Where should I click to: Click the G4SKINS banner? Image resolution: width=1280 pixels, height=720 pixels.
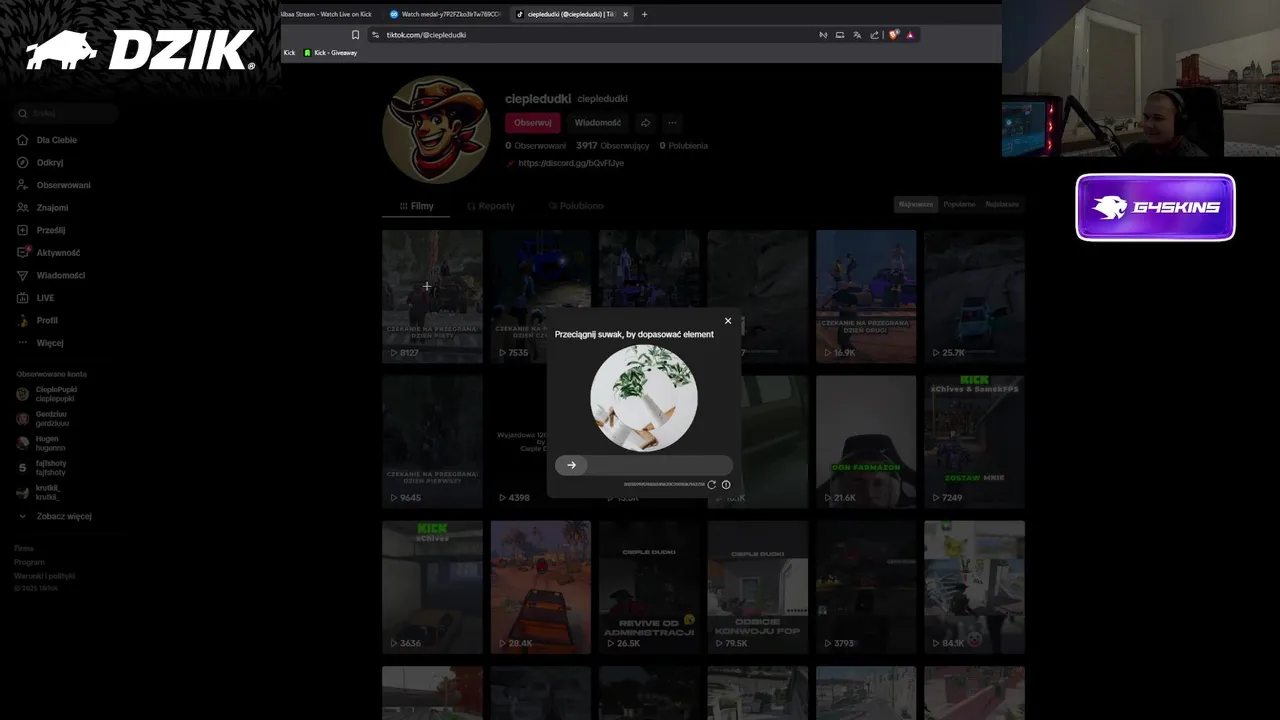point(1156,208)
